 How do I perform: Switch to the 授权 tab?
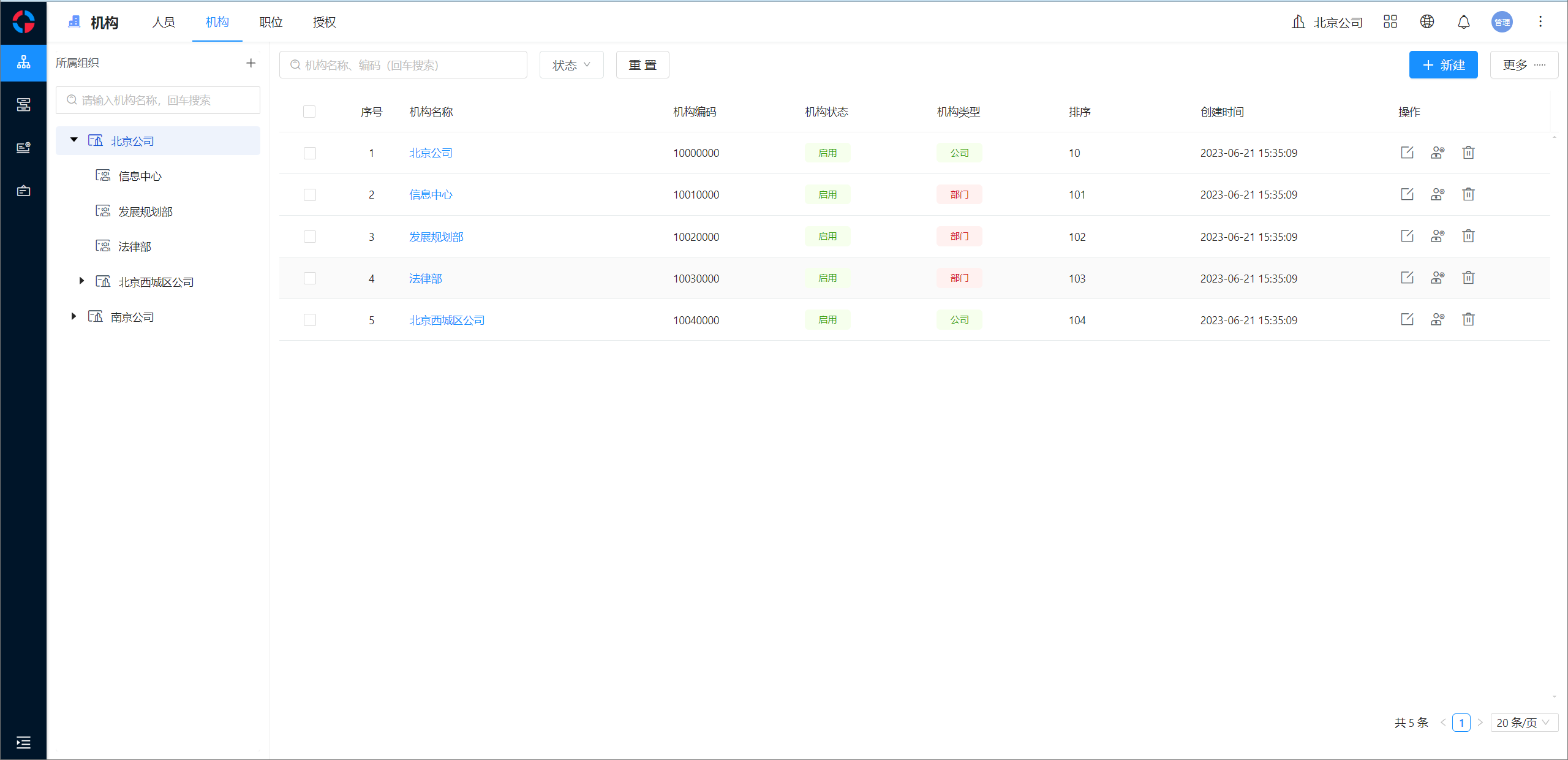tap(324, 22)
